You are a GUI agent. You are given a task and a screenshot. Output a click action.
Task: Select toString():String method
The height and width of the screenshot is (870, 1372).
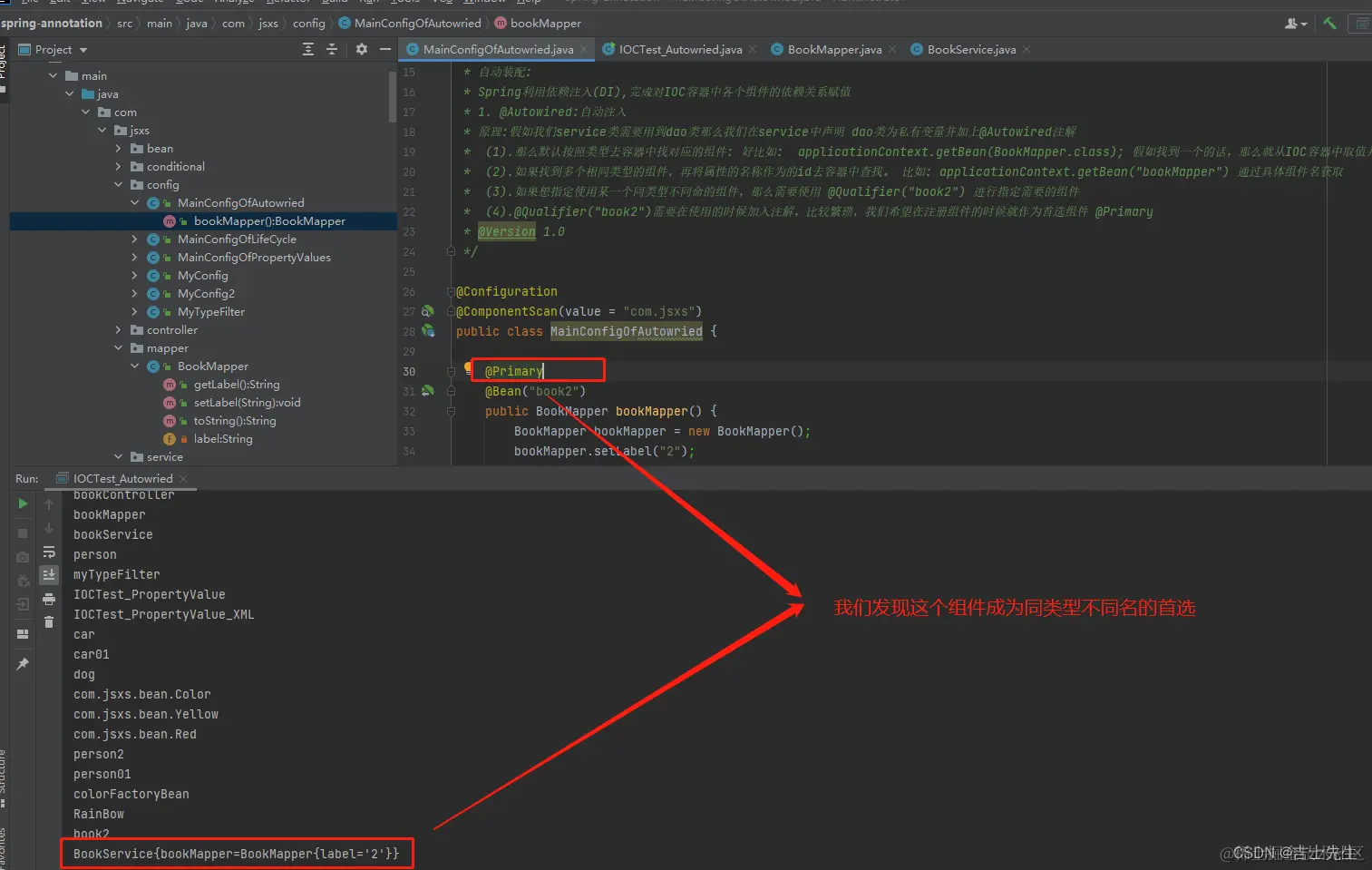click(x=235, y=420)
